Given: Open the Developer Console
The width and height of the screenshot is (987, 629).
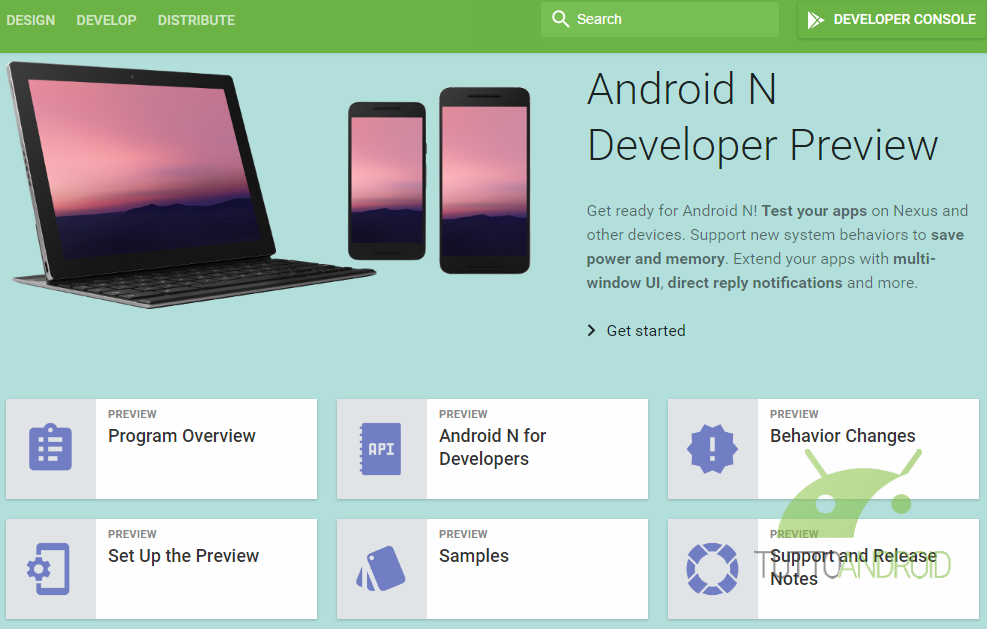Looking at the screenshot, I should tap(891, 20).
